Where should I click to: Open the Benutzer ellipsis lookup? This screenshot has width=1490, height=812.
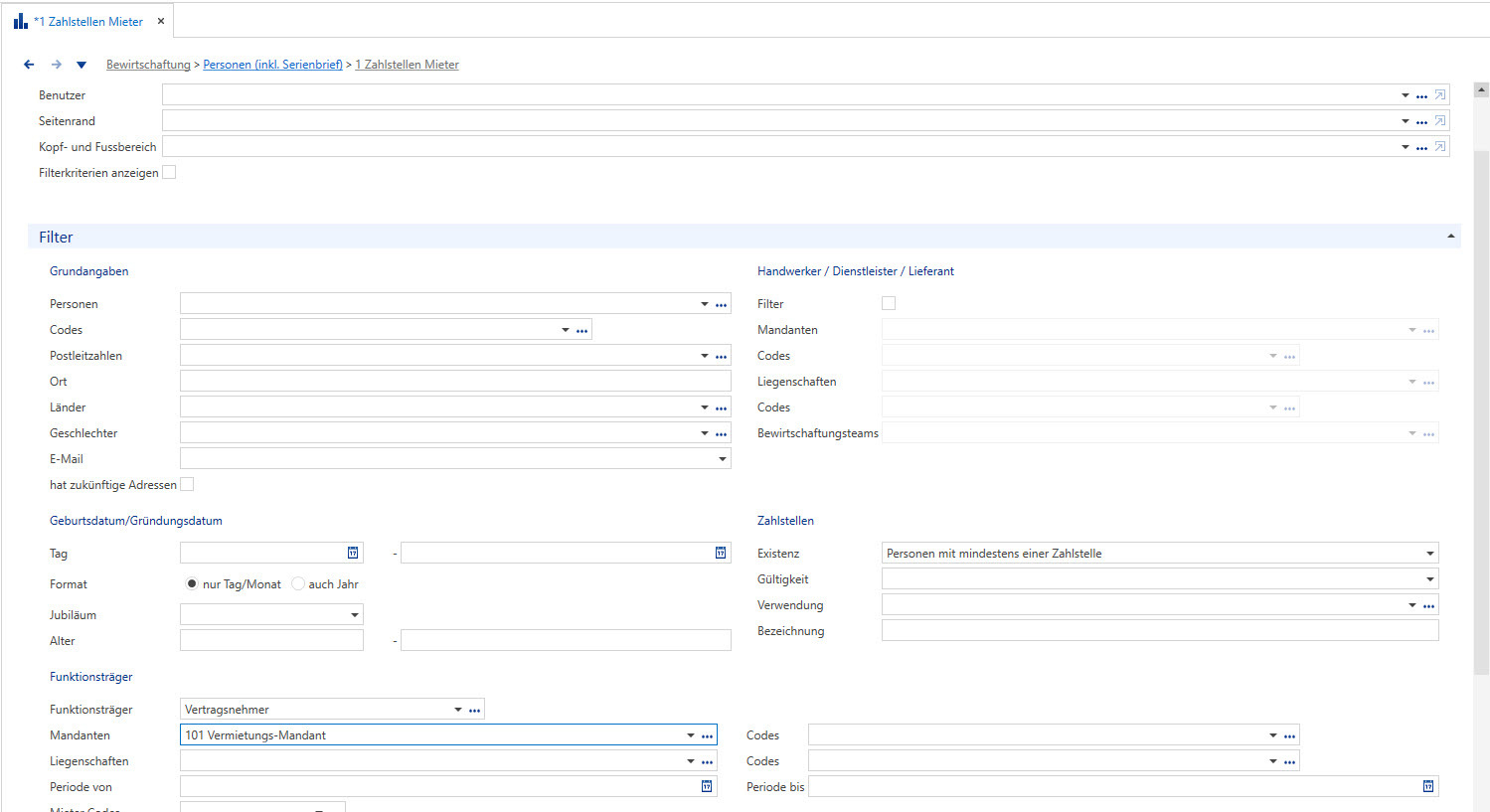[x=1421, y=96]
